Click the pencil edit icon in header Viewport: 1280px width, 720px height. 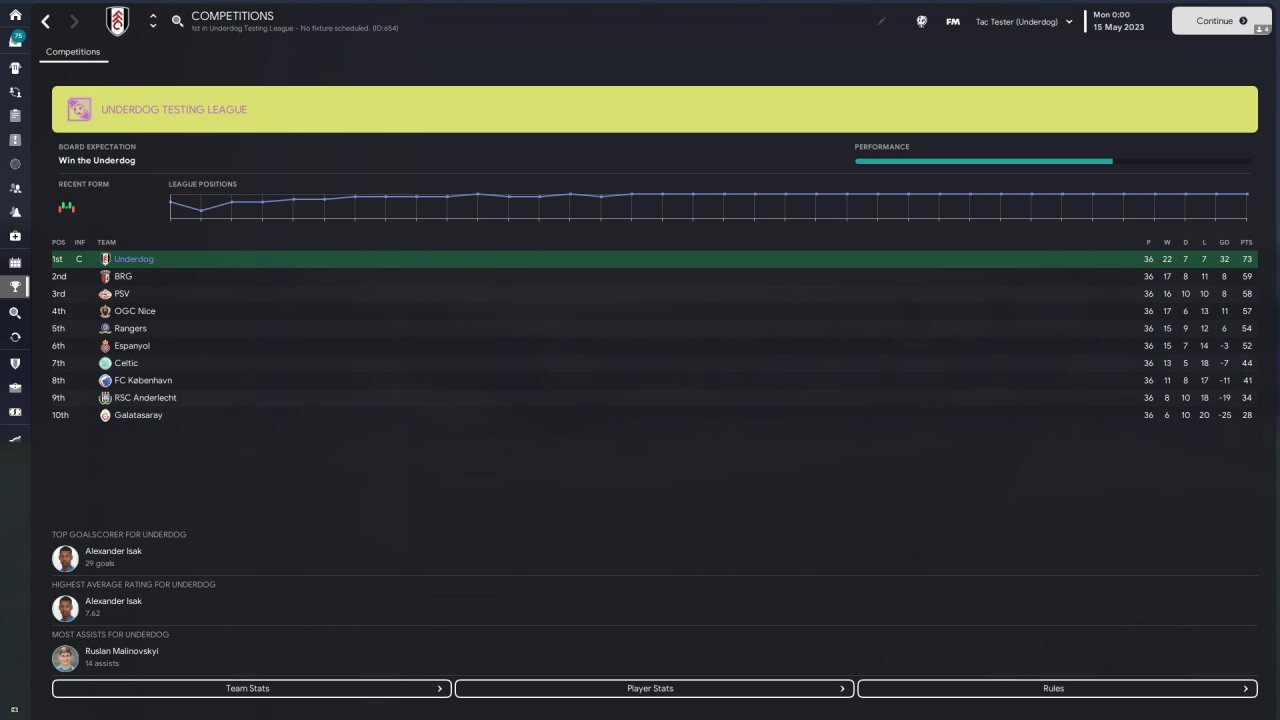pyautogui.click(x=881, y=21)
